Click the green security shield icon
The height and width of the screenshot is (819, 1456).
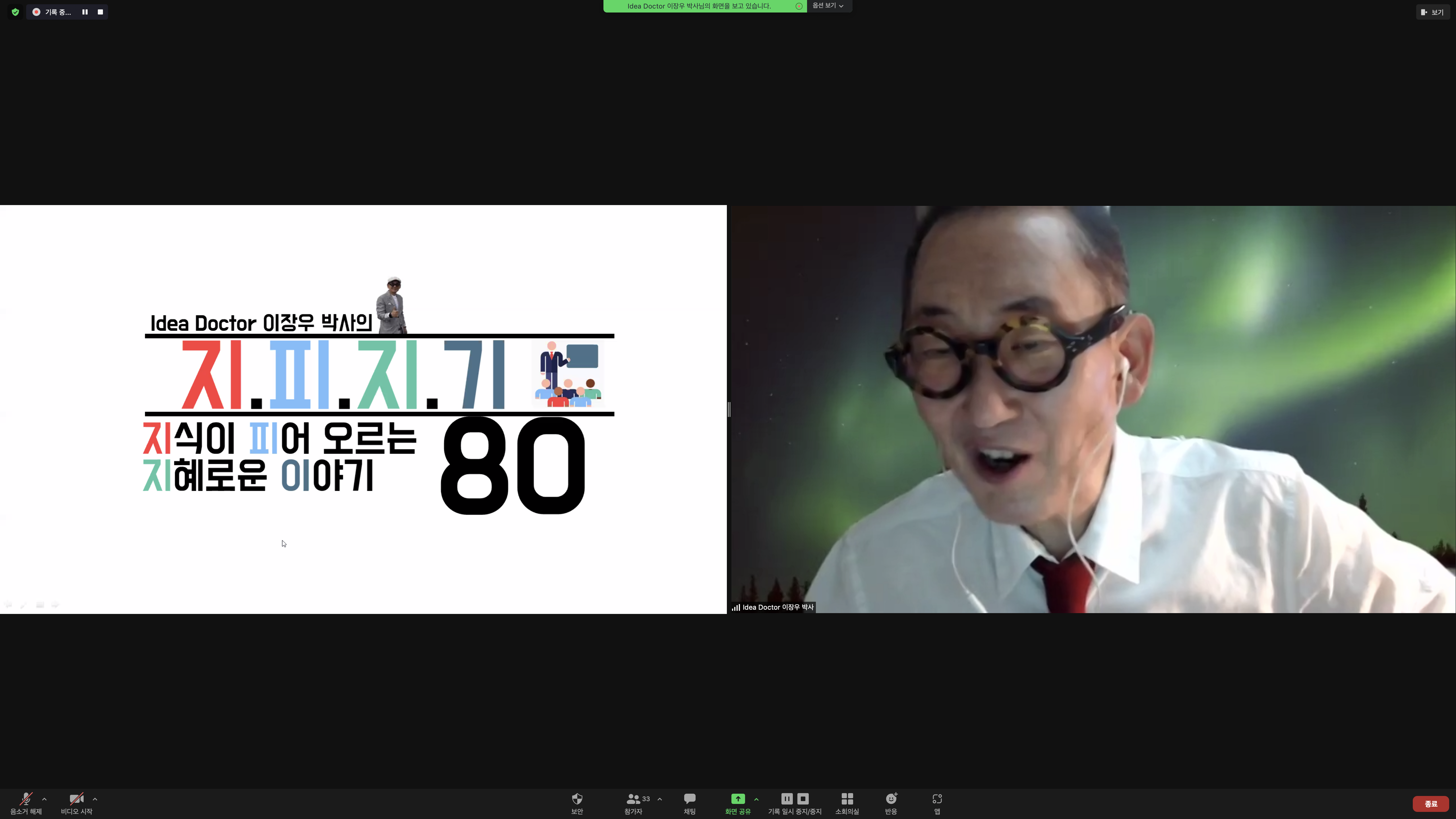coord(15,12)
